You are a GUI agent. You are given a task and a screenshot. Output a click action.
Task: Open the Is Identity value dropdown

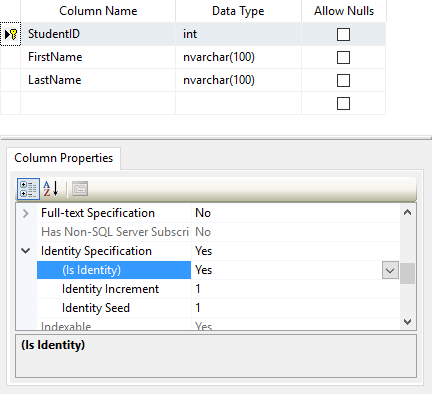pos(390,270)
